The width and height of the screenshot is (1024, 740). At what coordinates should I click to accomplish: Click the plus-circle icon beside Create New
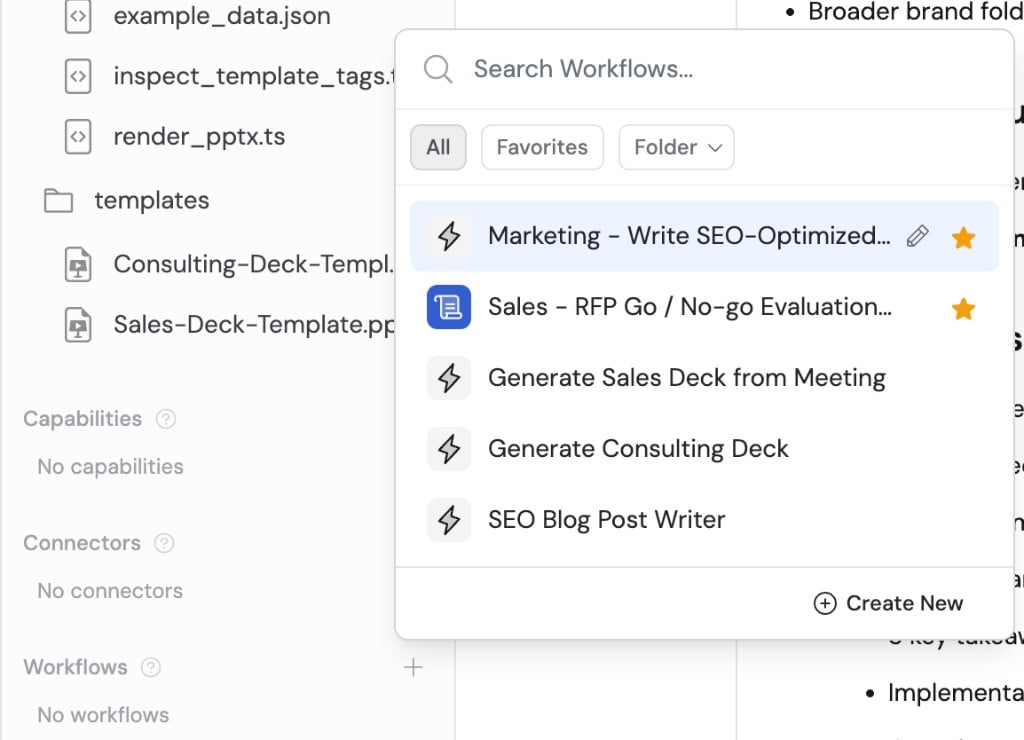825,603
